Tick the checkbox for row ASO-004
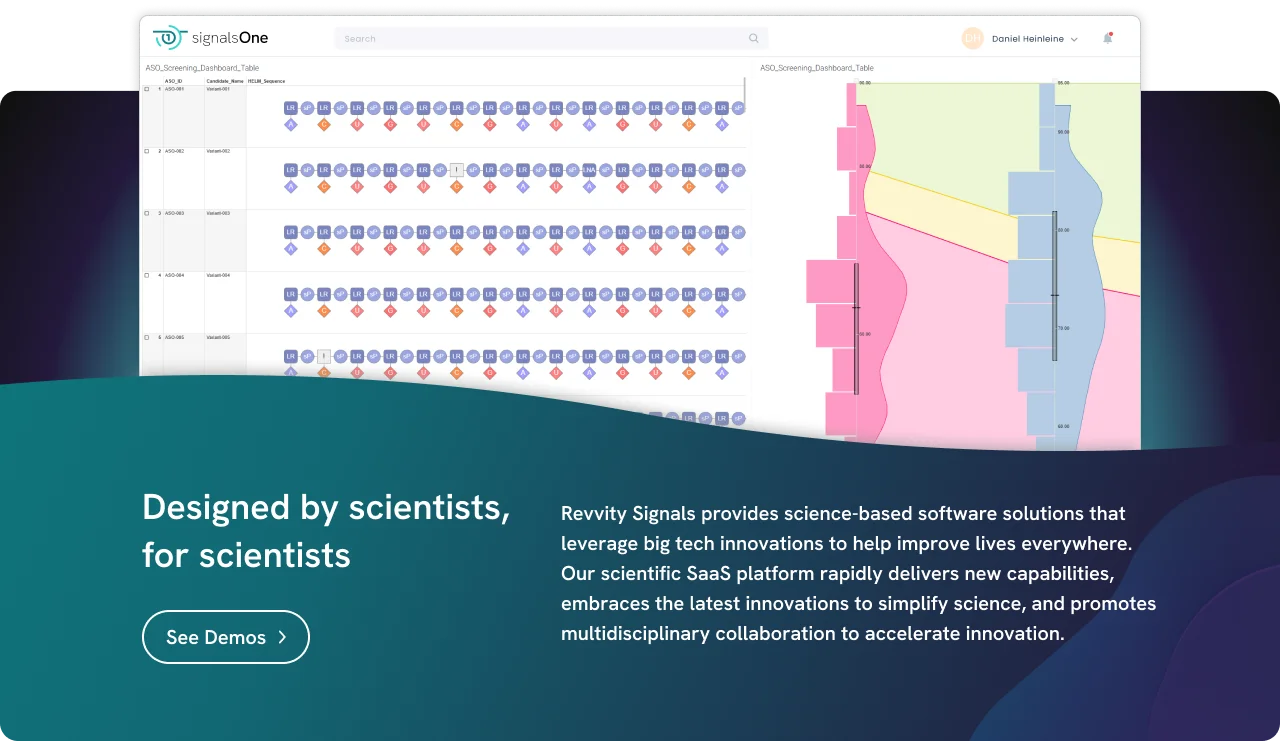The height and width of the screenshot is (741, 1280). (147, 275)
